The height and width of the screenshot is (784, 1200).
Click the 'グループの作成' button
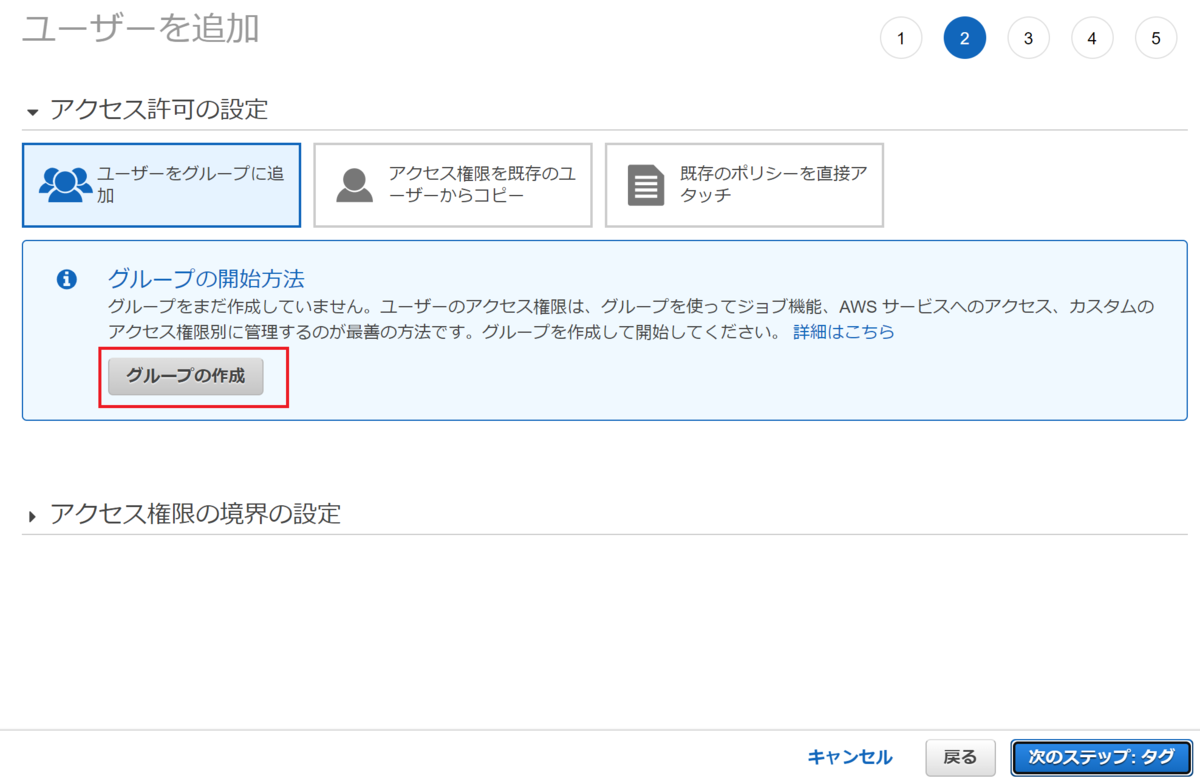coord(186,377)
